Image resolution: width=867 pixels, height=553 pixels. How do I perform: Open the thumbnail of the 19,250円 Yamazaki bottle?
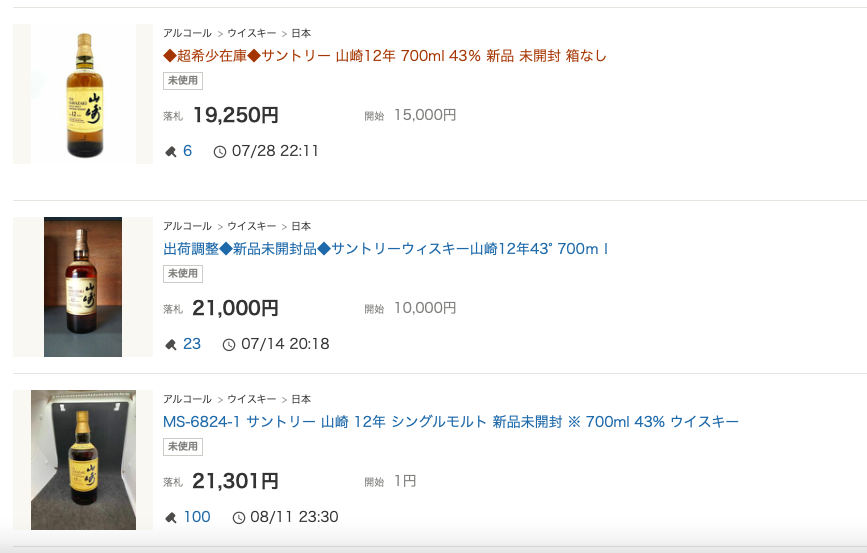(x=83, y=94)
